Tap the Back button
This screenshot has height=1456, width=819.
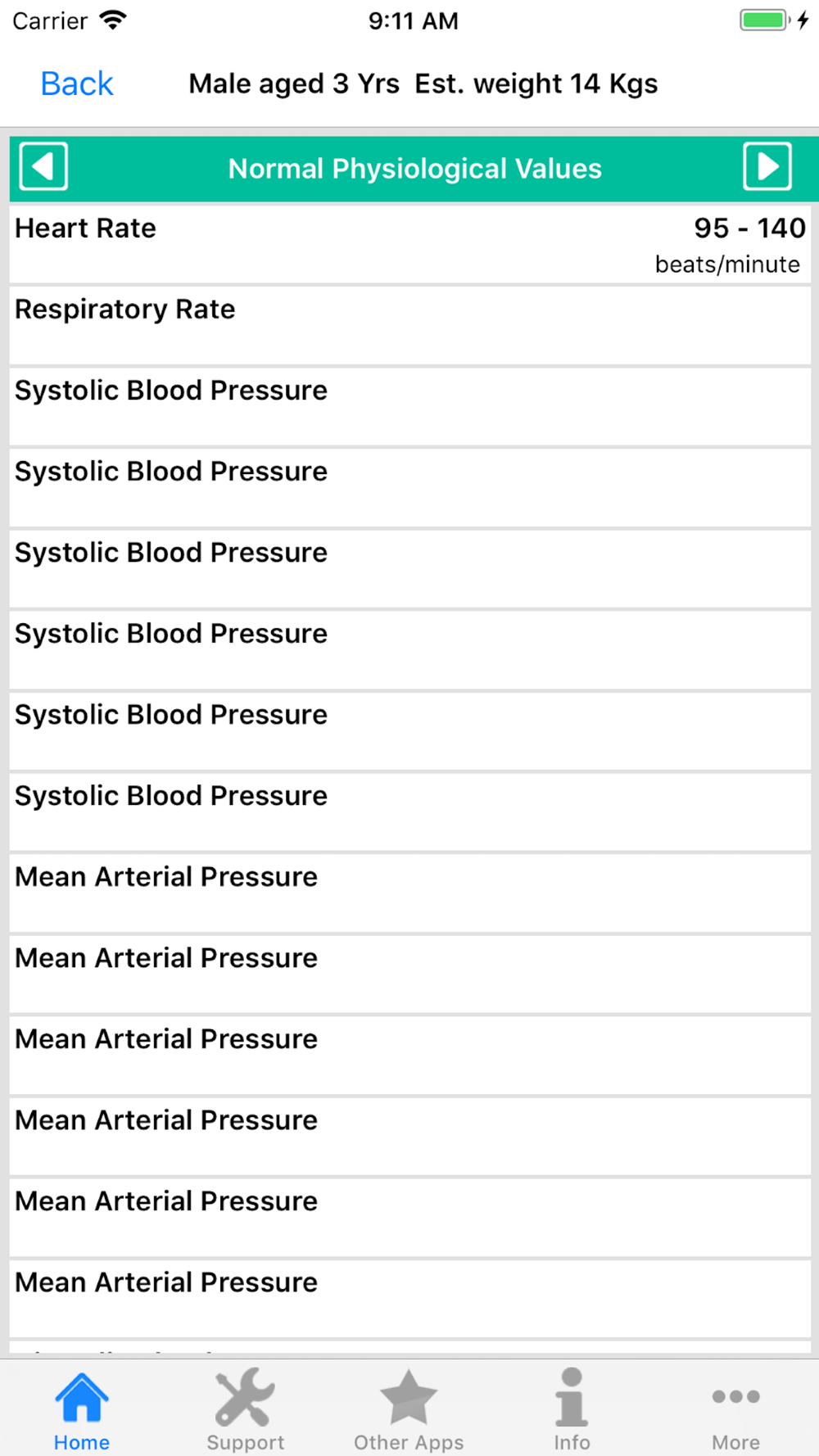point(77,84)
